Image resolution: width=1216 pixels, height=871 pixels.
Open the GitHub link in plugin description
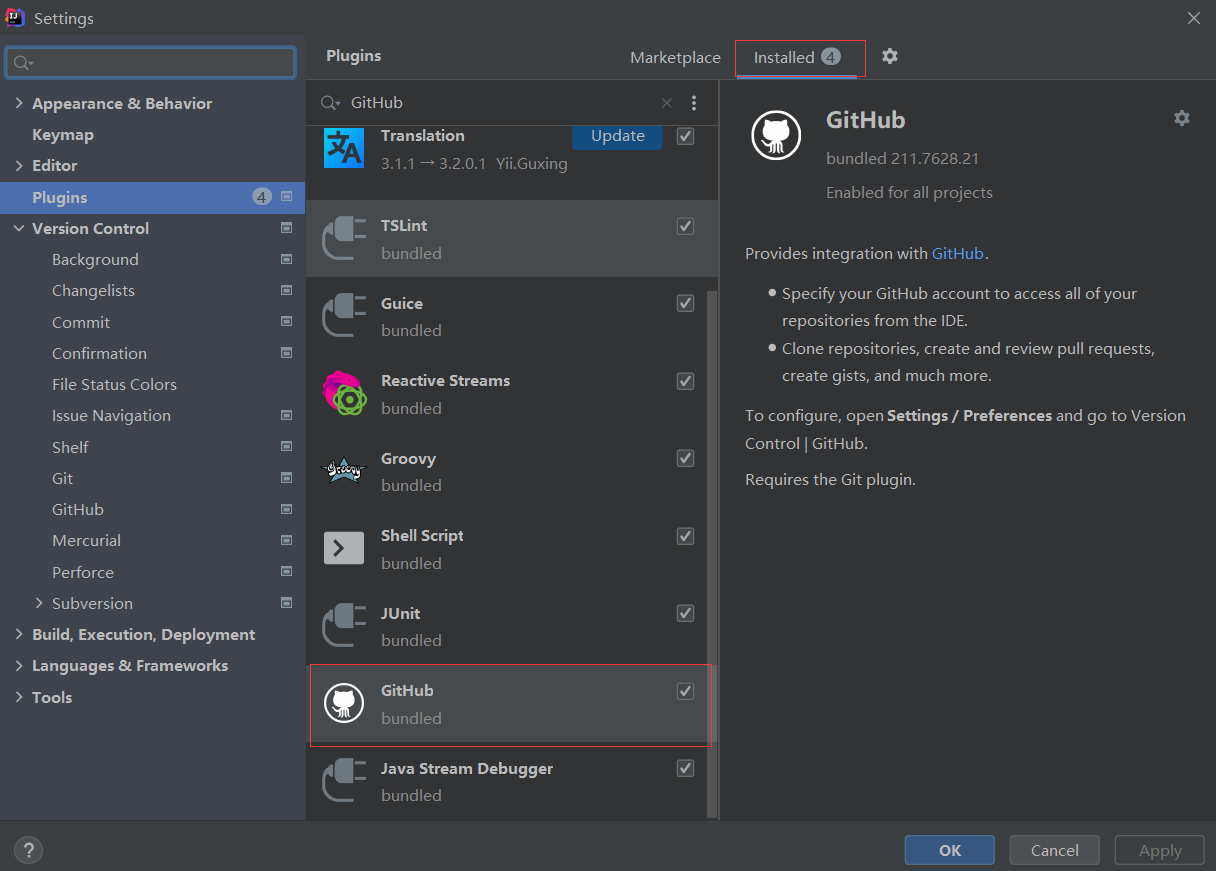(958, 253)
